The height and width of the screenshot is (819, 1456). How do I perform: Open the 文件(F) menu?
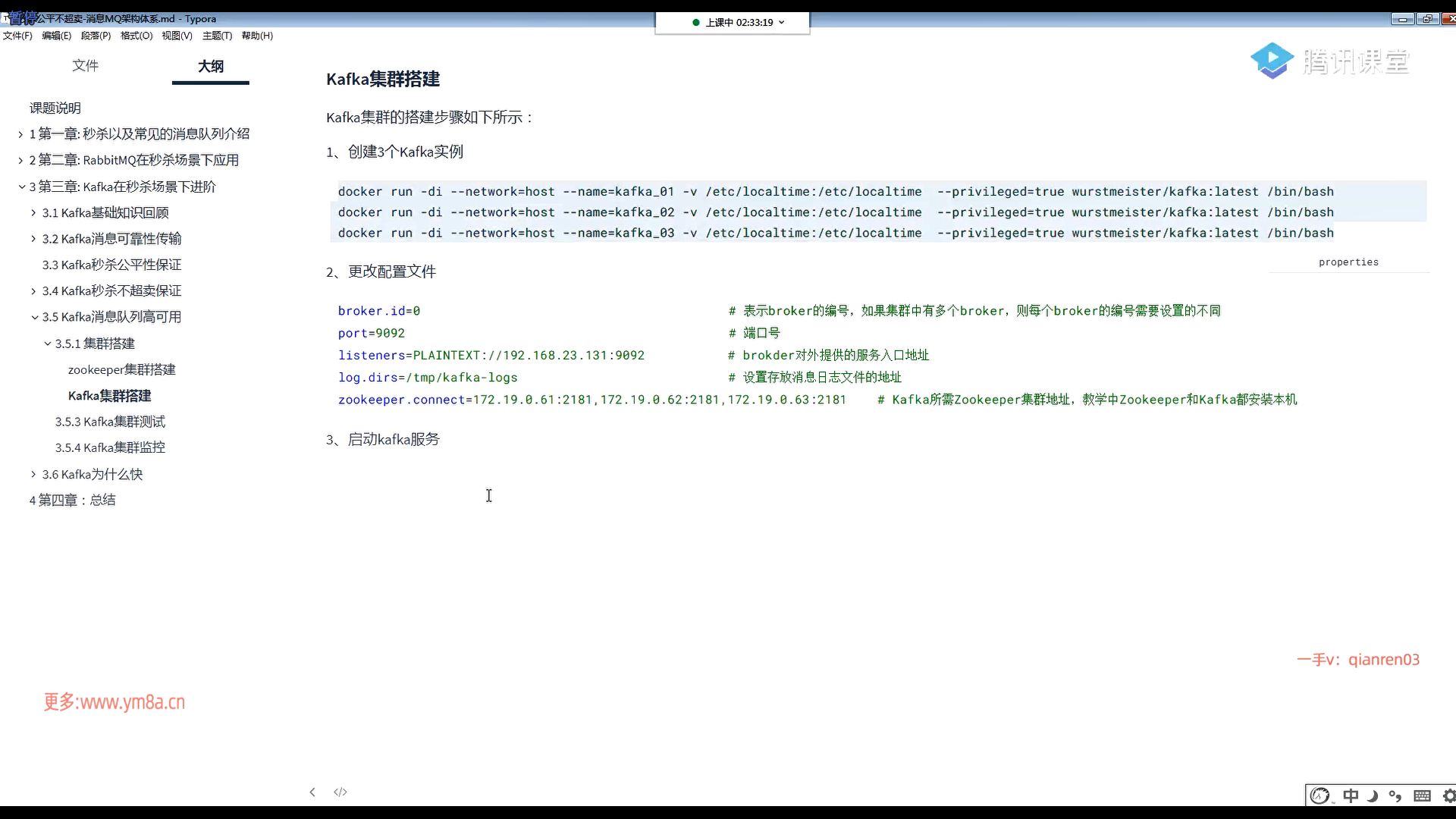17,36
